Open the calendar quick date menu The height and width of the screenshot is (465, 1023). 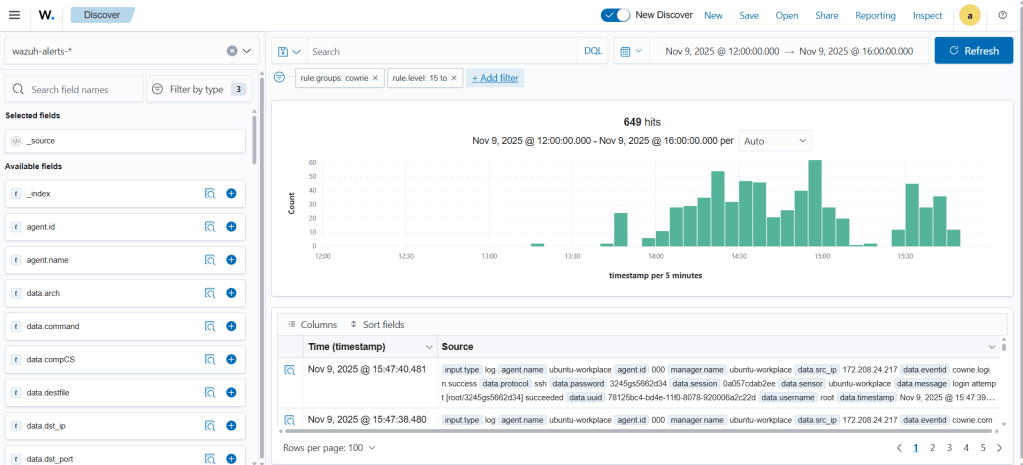point(630,51)
